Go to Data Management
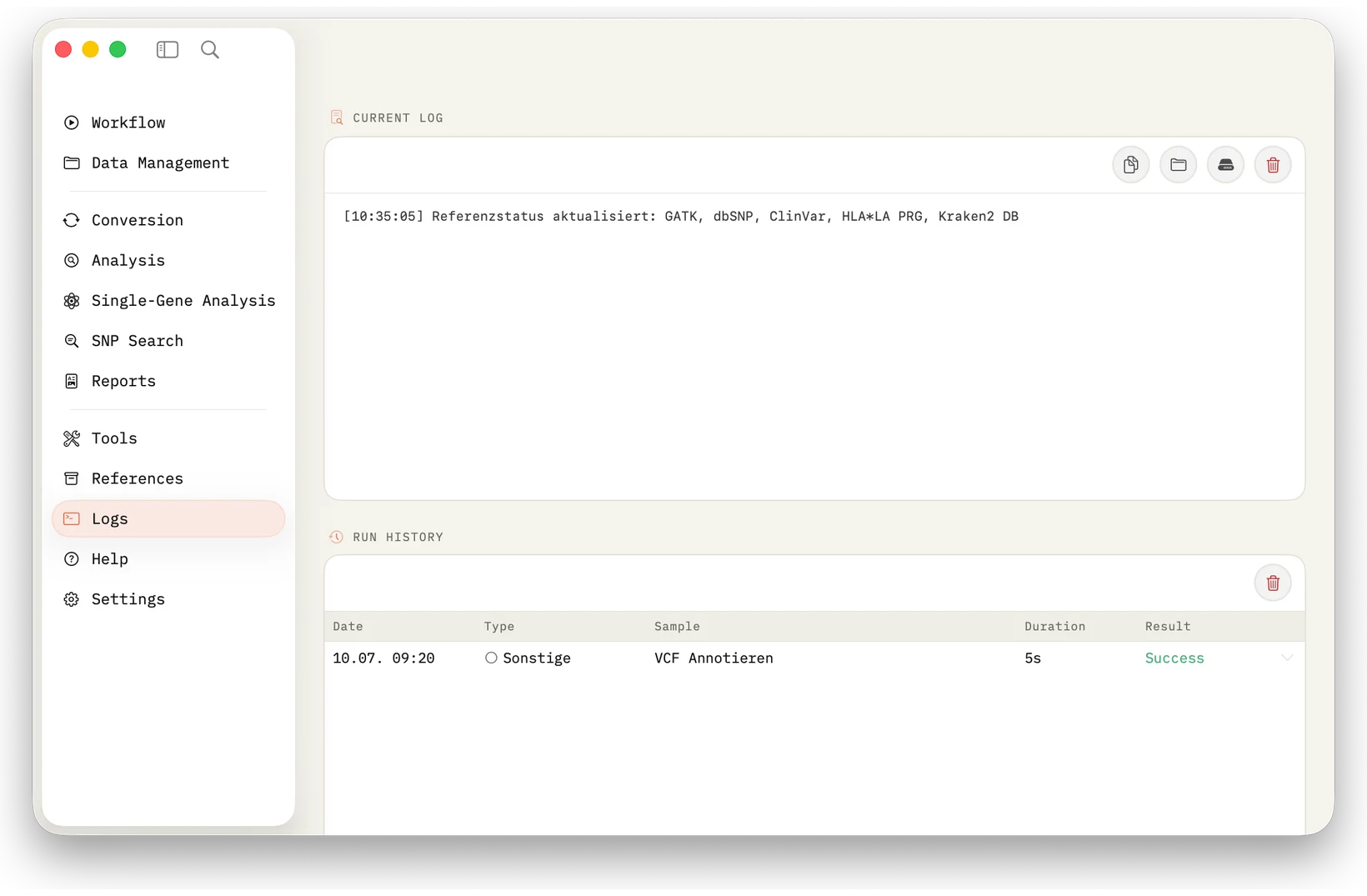The image size is (1367, 896). (168, 163)
